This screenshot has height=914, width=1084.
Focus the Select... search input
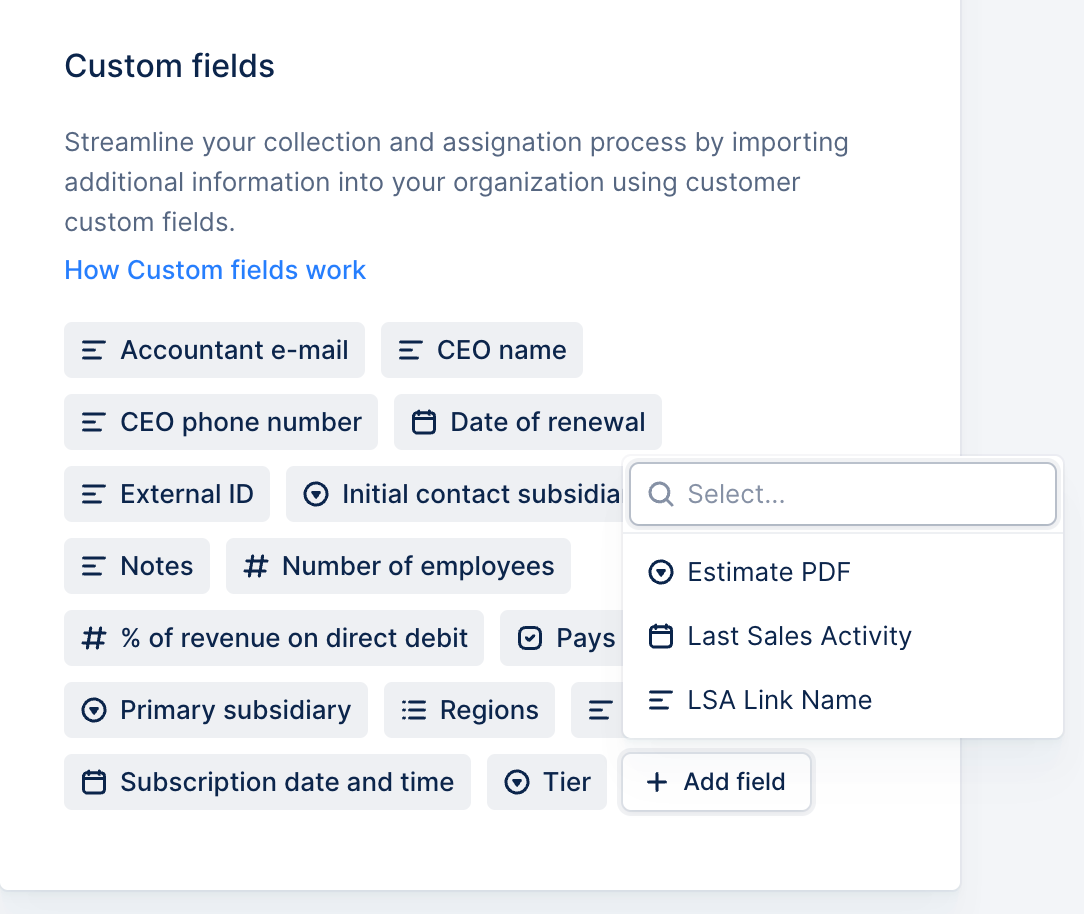[x=843, y=494]
